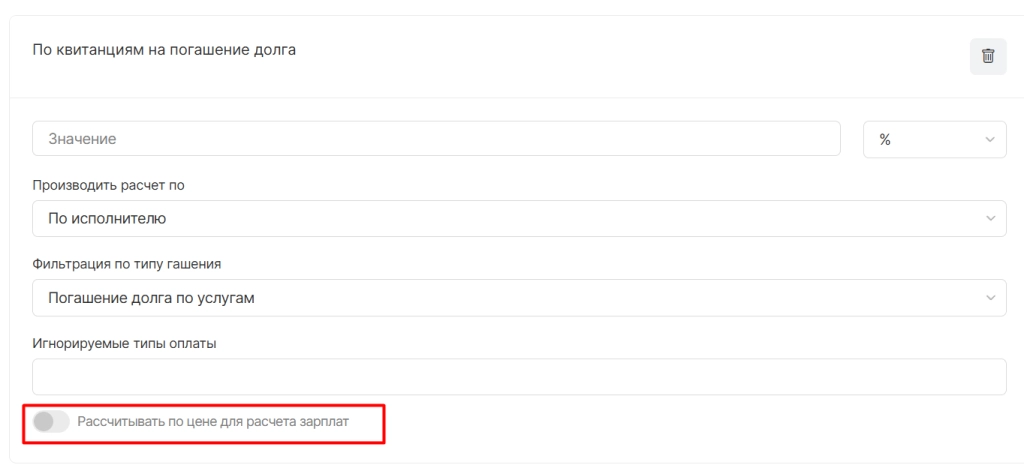Viewport: 1024px width, 468px height.
Task: Click the По исполнителю text value
Action: click(107, 219)
